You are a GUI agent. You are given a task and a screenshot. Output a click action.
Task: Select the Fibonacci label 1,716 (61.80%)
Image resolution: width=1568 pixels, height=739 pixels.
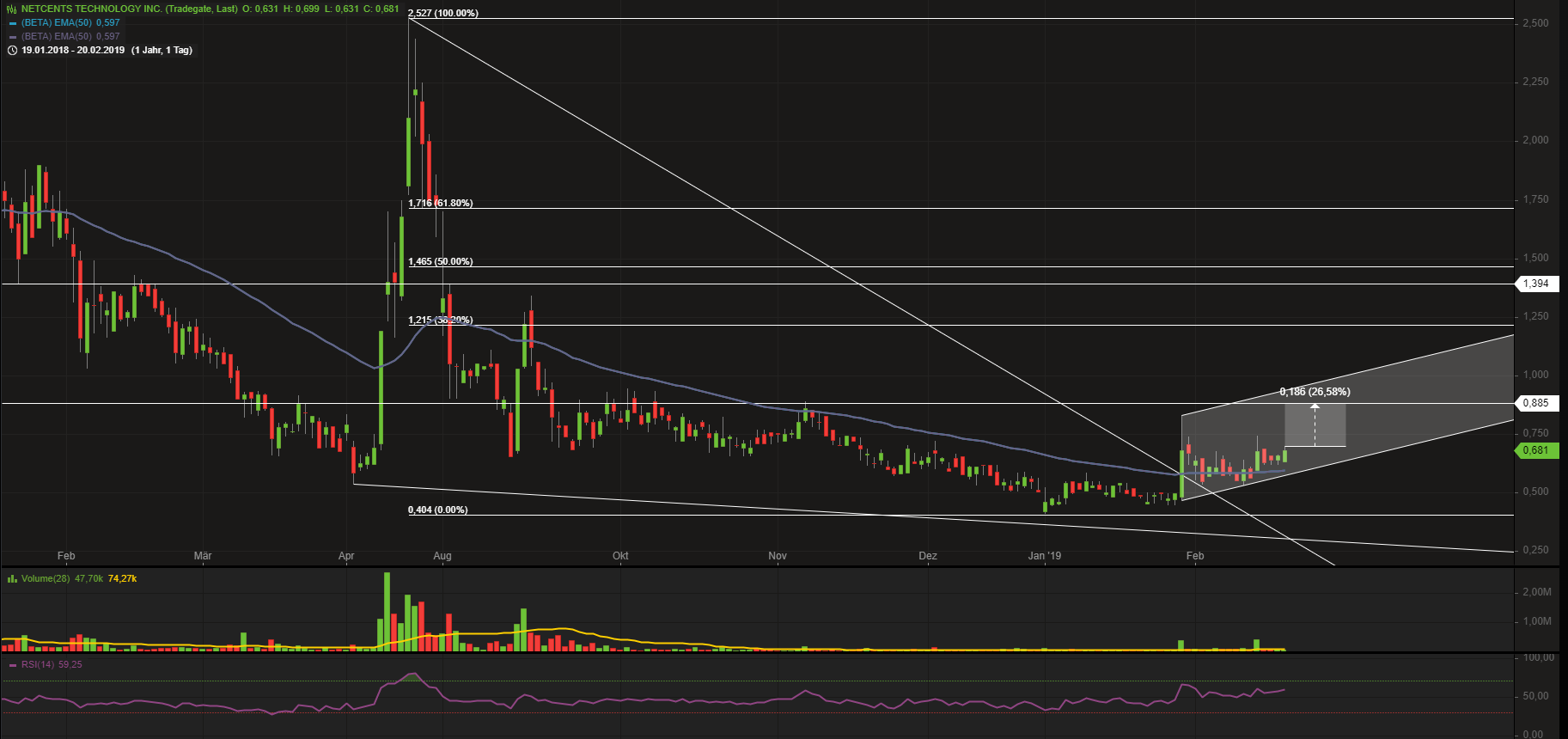point(441,203)
